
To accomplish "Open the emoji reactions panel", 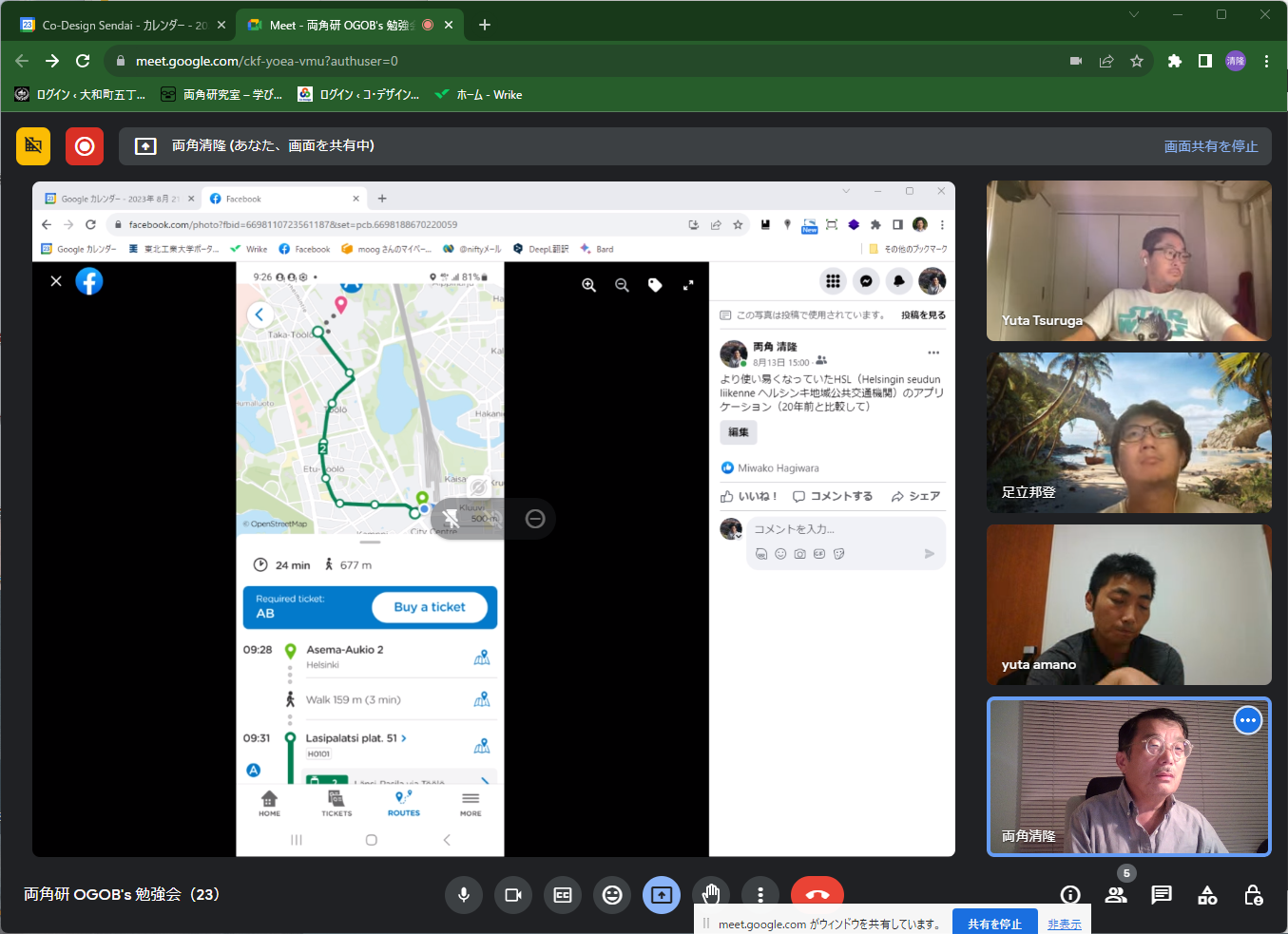I will pyautogui.click(x=612, y=895).
